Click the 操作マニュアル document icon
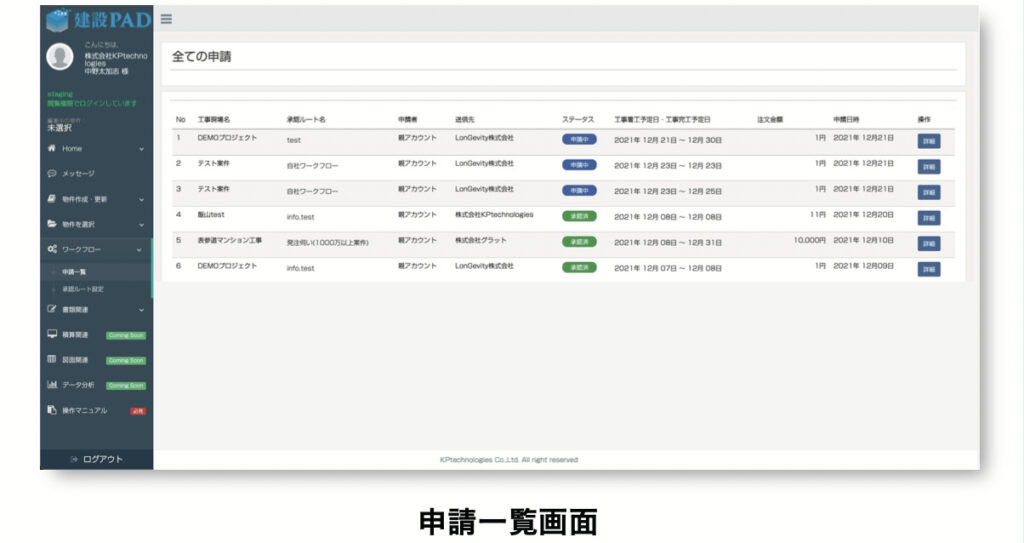This screenshot has width=1024, height=543. coord(52,410)
